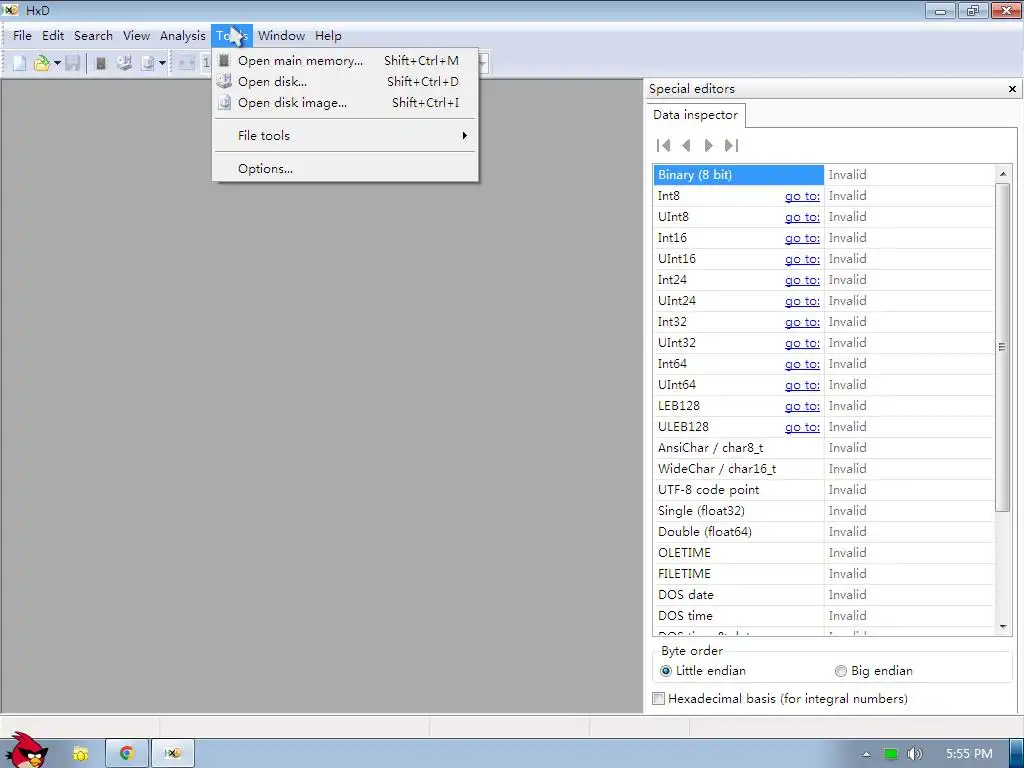Click the Data inspector vertical scrollbar thumb
Screen dimensions: 1024x768
1002,347
